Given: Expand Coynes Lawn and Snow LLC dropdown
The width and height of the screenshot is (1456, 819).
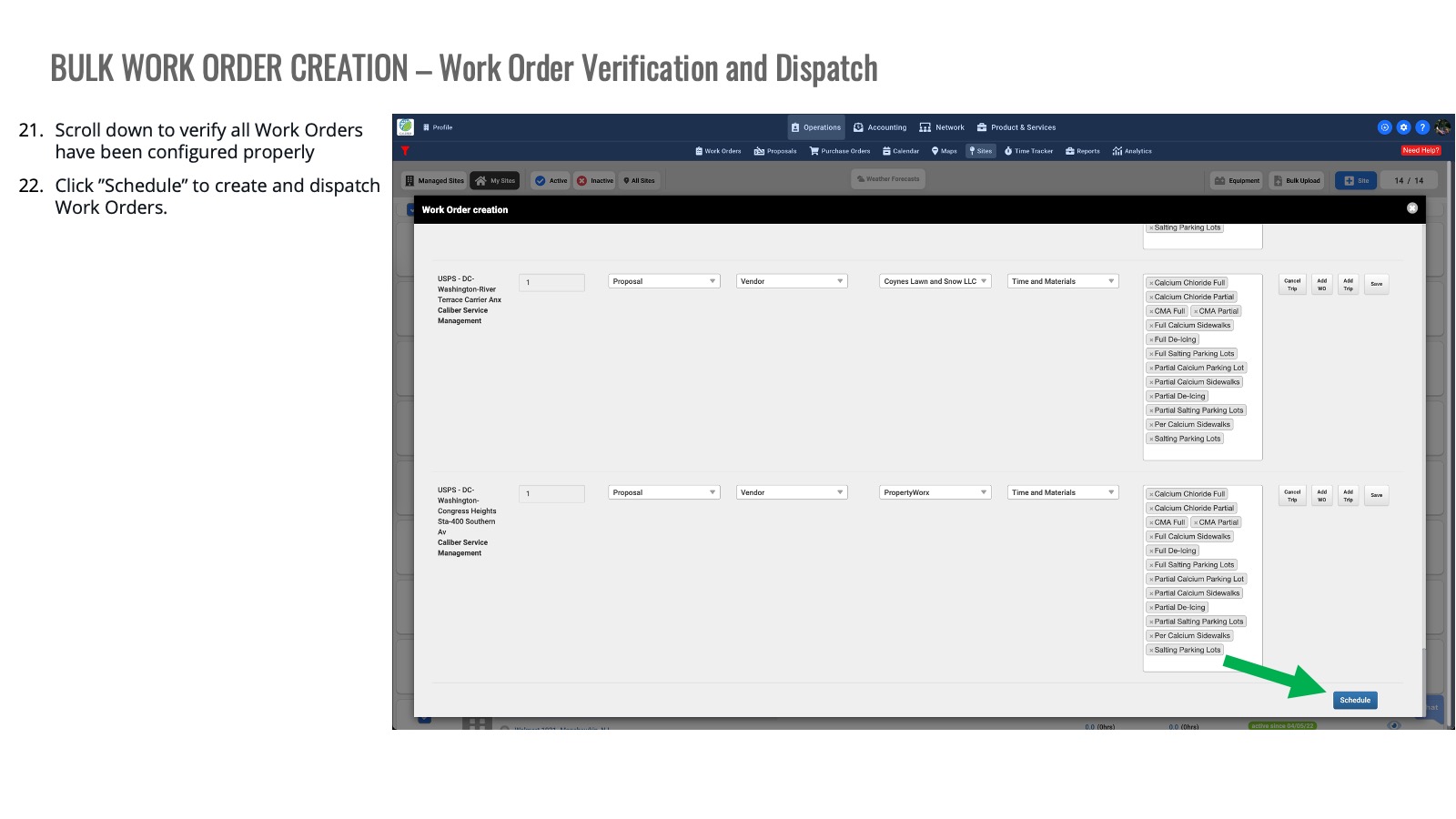Looking at the screenshot, I should pos(935,281).
